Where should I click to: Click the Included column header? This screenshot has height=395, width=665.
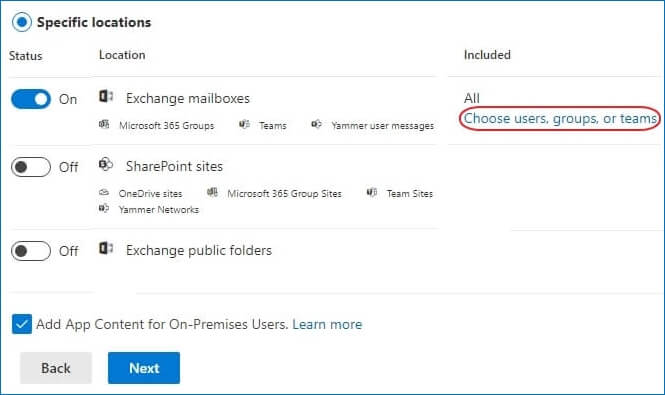coord(487,55)
